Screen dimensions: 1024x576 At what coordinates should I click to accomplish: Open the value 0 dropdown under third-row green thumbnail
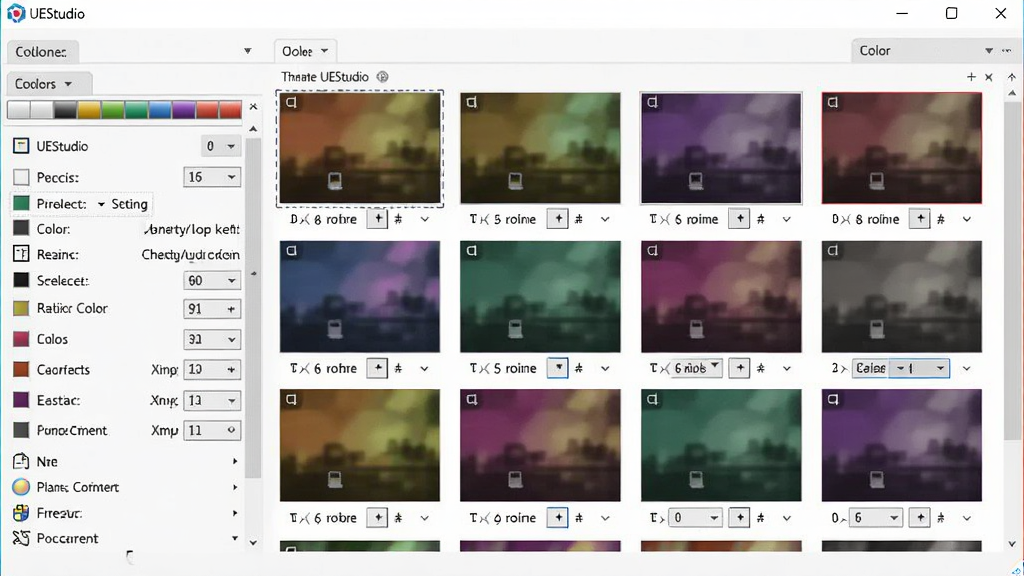[696, 518]
